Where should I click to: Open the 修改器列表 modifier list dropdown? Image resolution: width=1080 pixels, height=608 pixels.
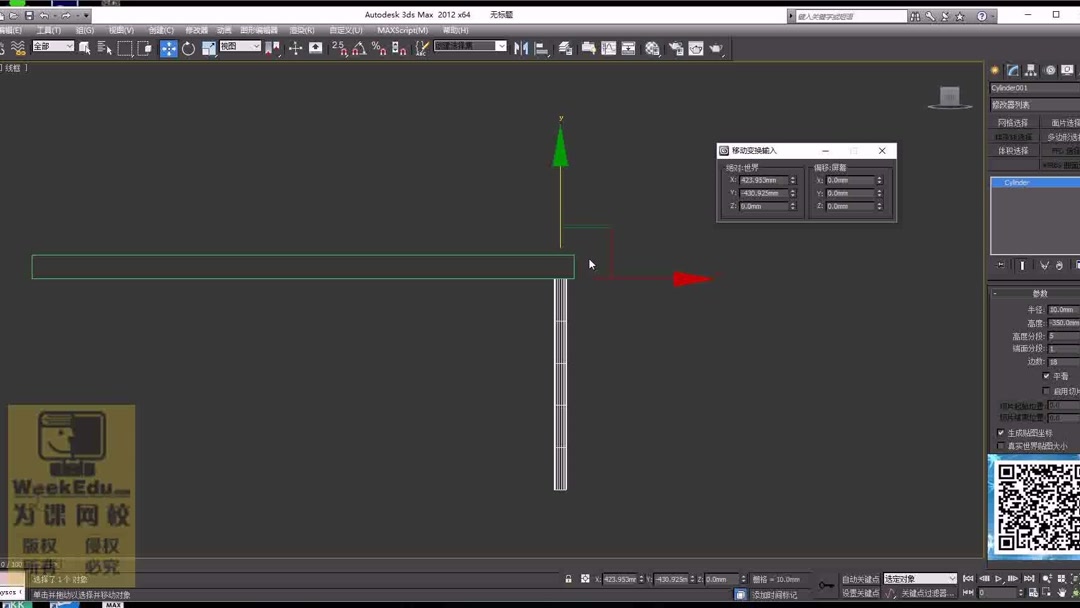[x=1030, y=103]
